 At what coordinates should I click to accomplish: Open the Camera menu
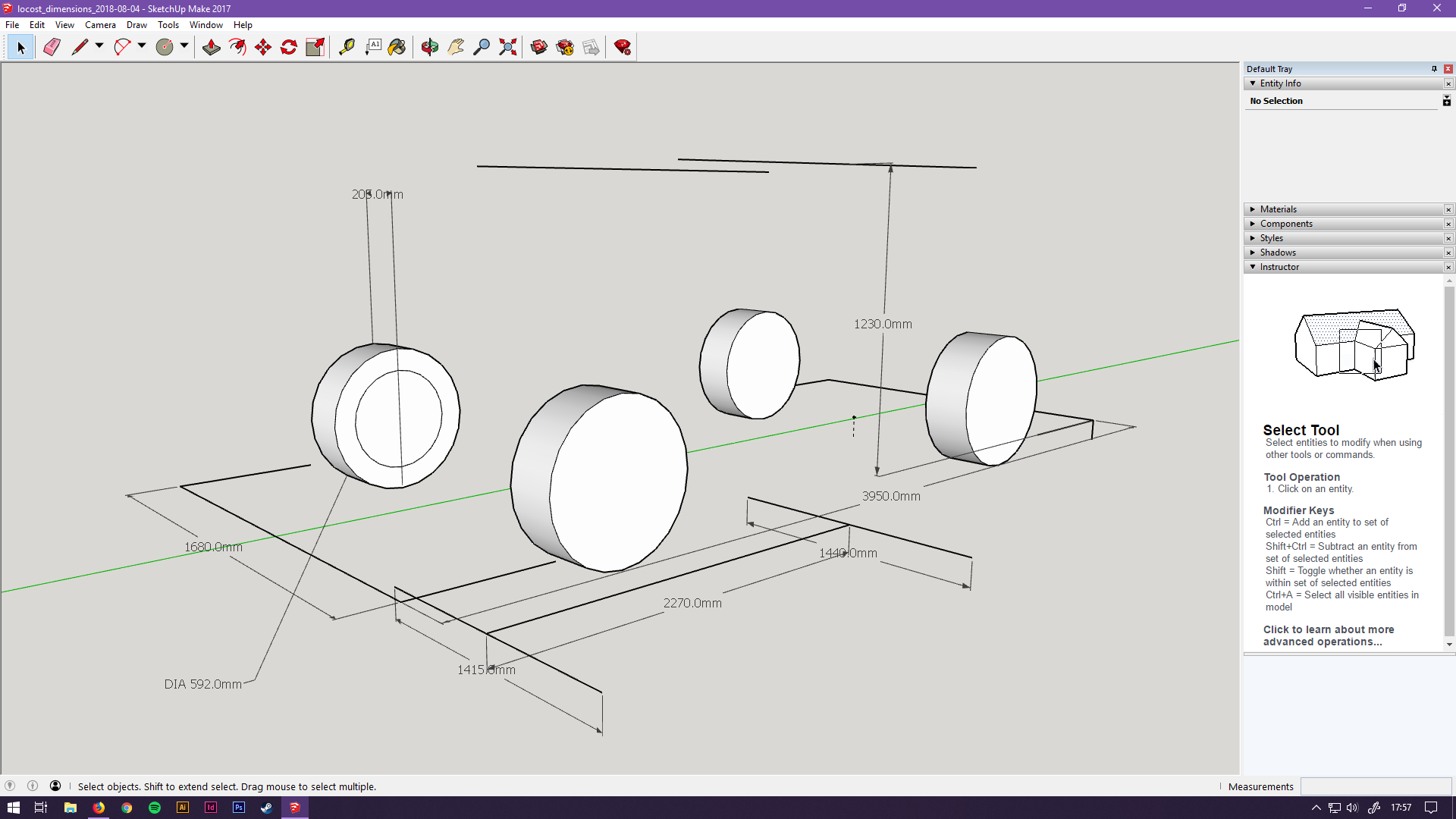tap(100, 25)
